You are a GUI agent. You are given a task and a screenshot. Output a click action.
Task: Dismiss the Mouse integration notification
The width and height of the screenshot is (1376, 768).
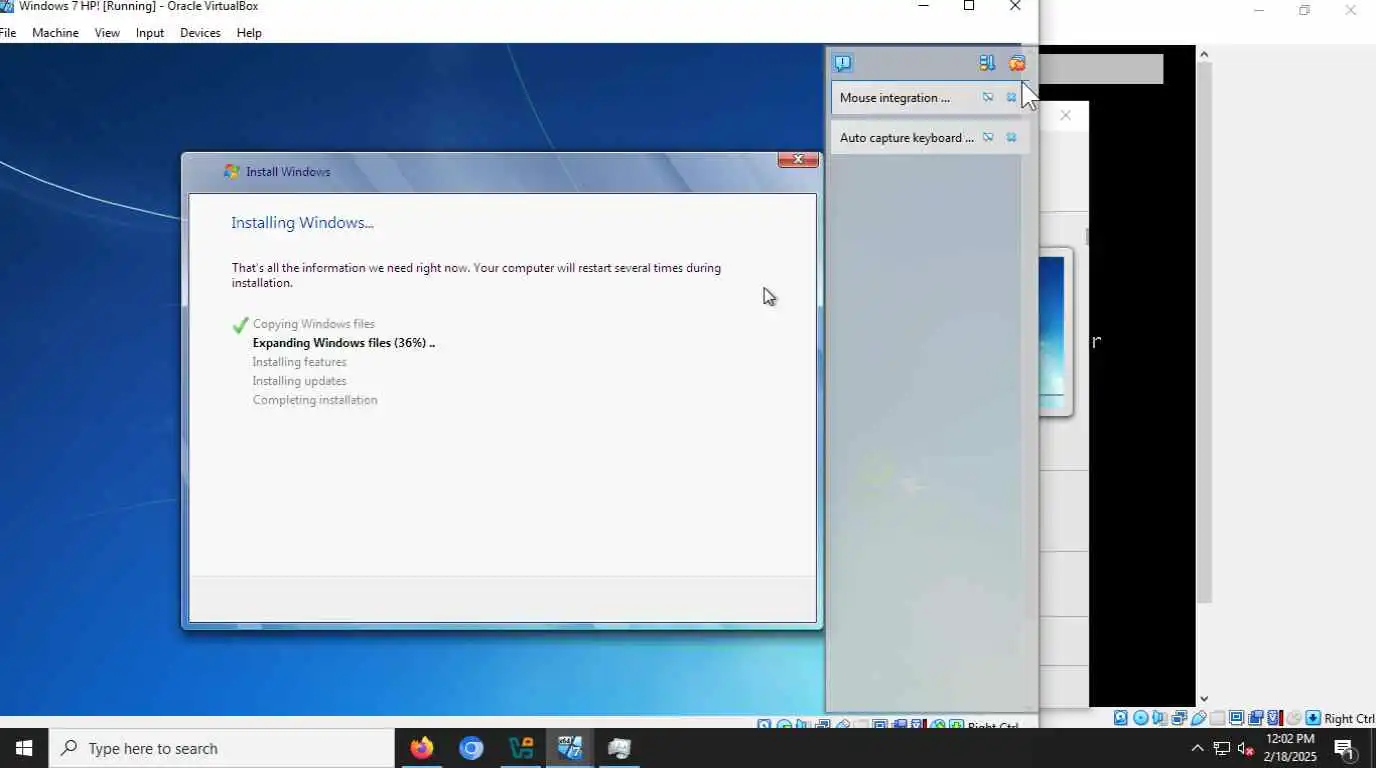tap(1011, 97)
